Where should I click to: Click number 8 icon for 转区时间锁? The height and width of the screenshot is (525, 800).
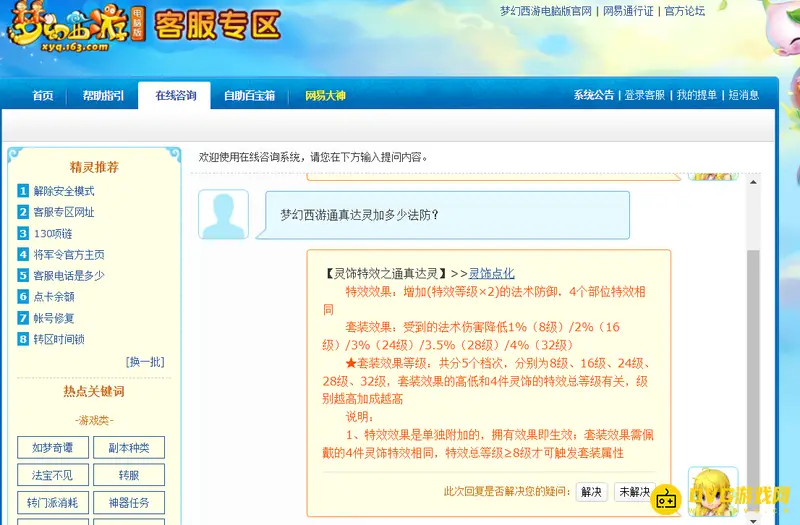point(23,339)
